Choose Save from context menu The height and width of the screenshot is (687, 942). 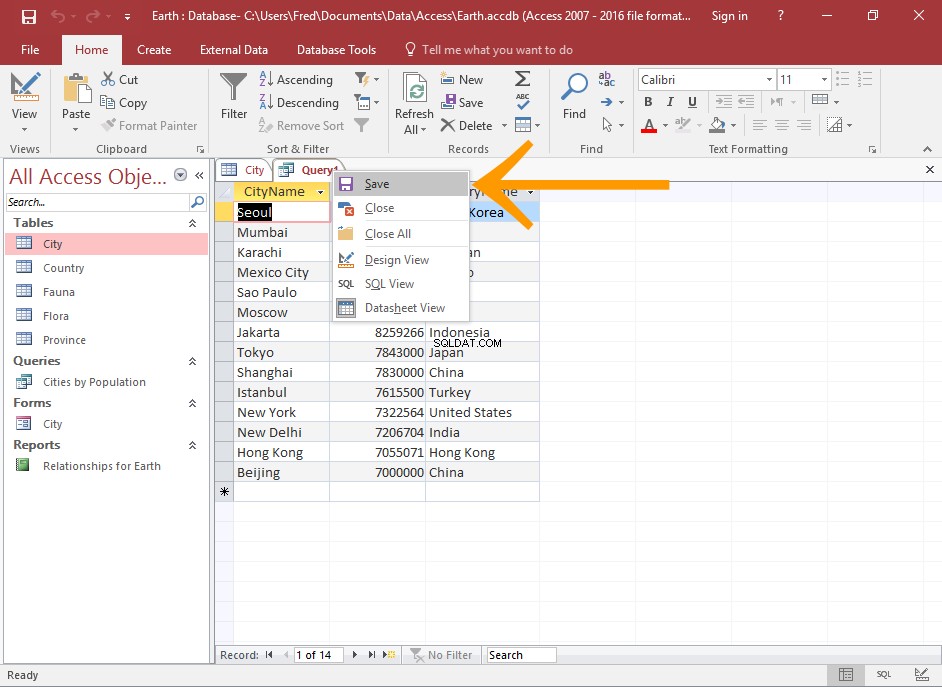(x=401, y=184)
